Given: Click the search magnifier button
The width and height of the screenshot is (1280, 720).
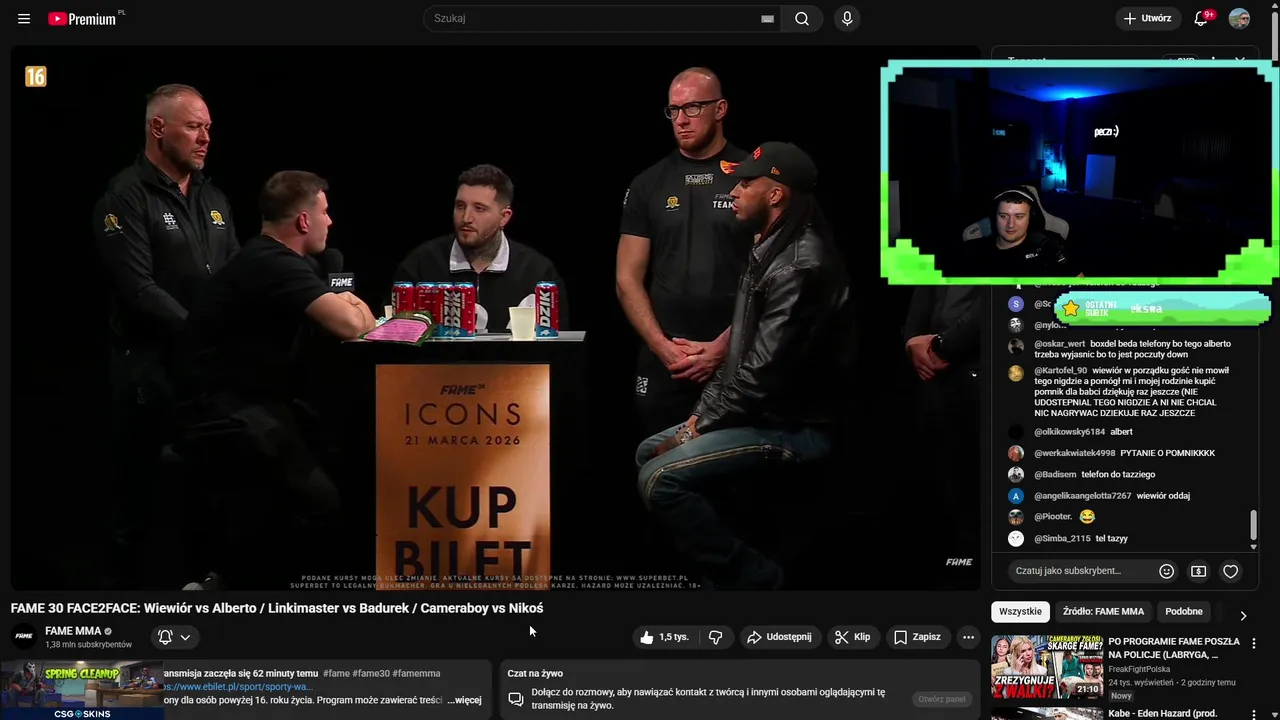Looking at the screenshot, I should tap(802, 19).
